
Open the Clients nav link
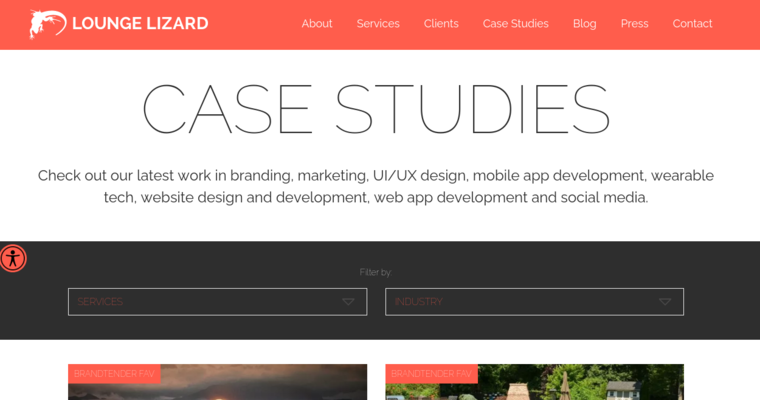441,24
